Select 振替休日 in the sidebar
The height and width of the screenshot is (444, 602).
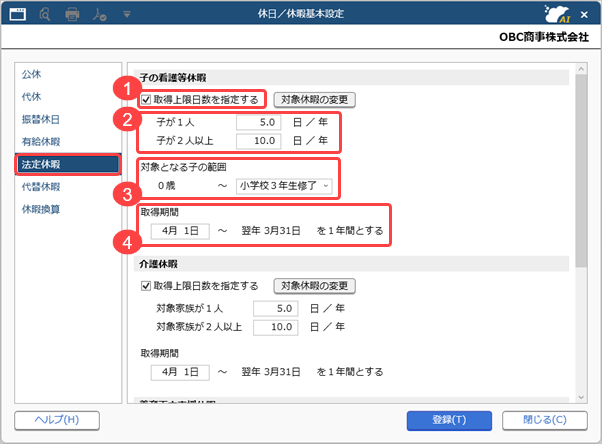(x=41, y=119)
